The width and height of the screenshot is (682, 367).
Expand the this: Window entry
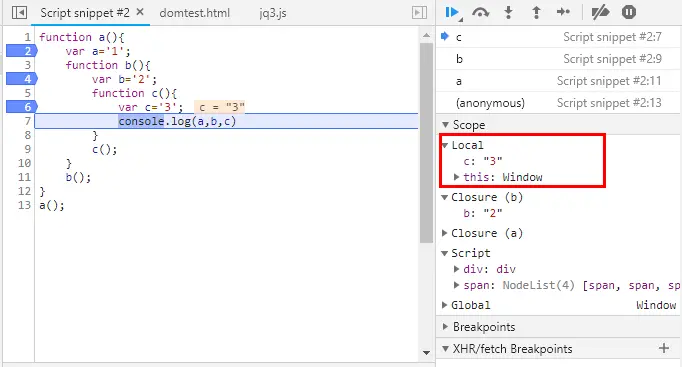(456, 177)
